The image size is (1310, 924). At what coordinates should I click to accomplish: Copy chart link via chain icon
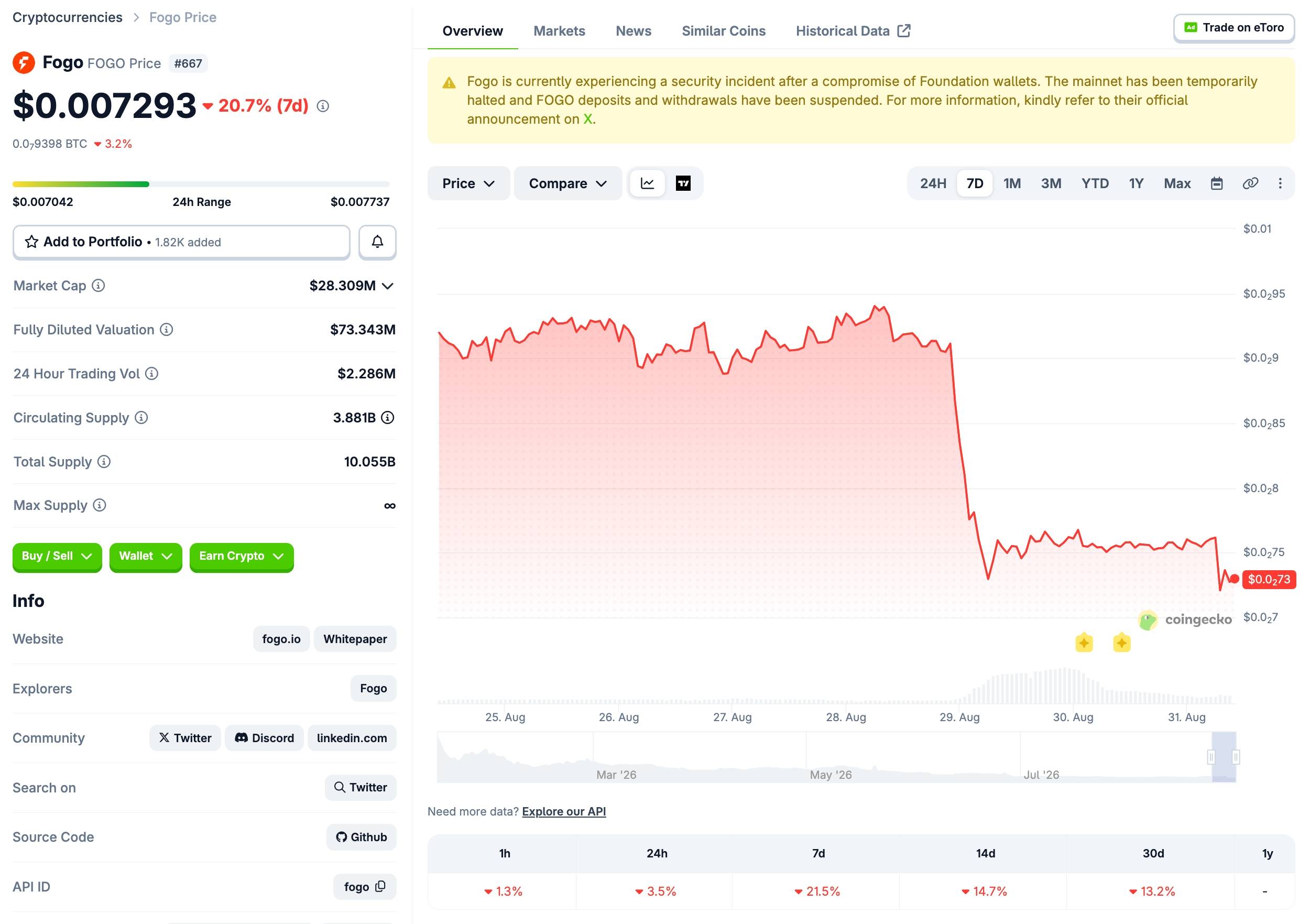1250,183
